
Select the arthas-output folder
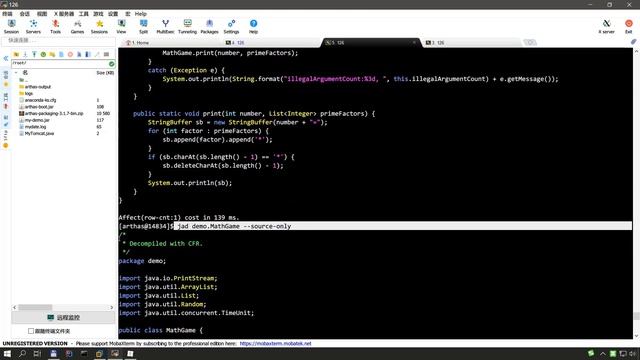(x=38, y=87)
